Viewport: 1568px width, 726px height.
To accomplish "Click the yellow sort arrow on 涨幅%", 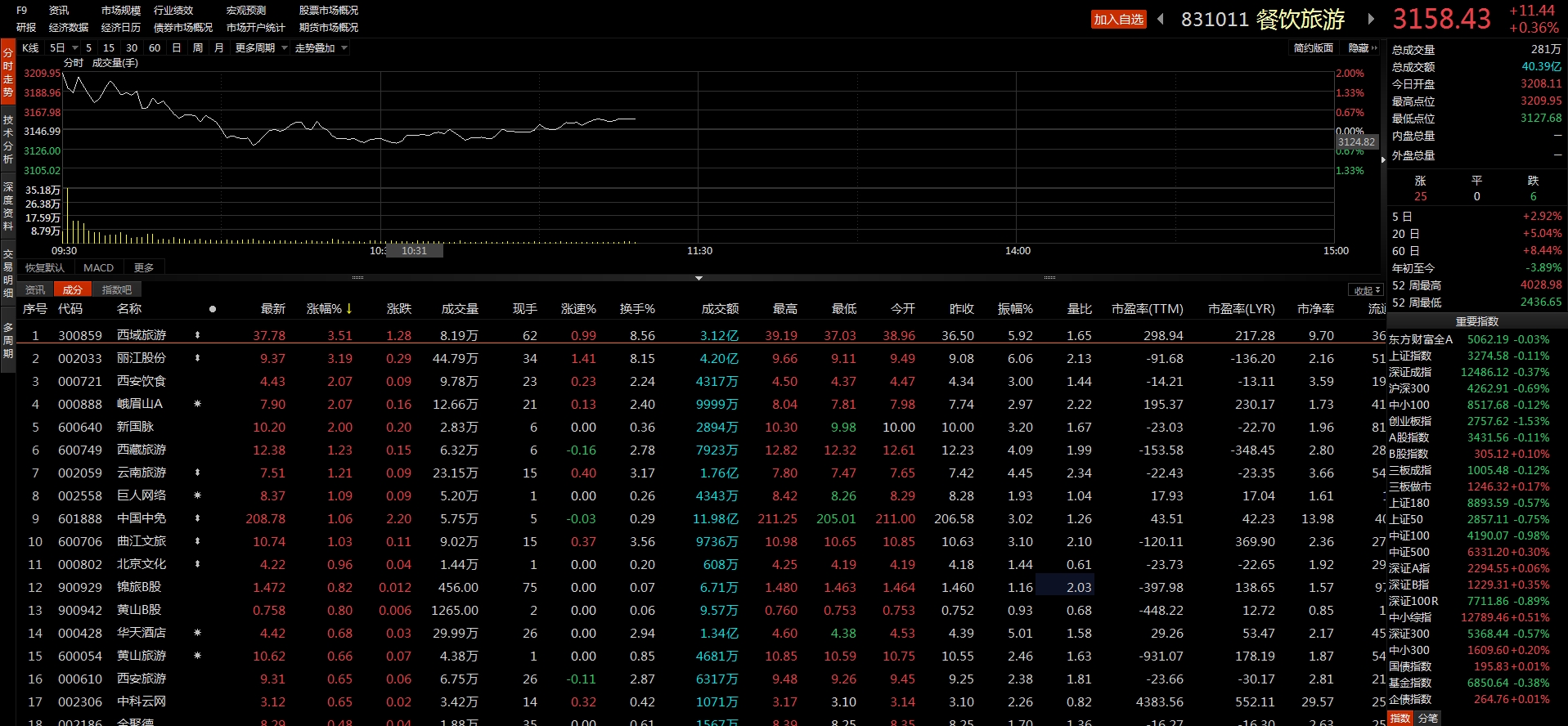I will (x=349, y=309).
